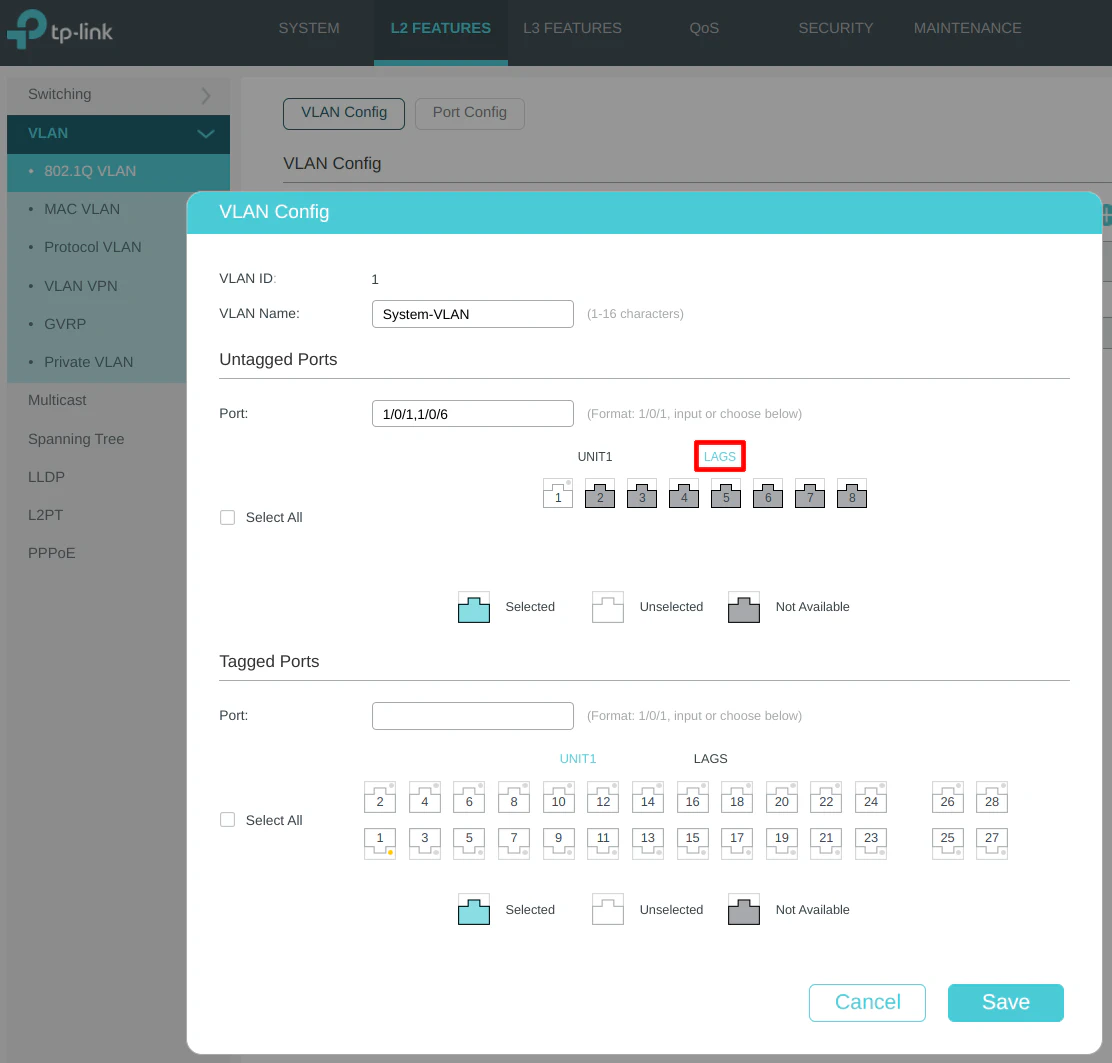Select tagged port 27 icon
This screenshot has width=1112, height=1063.
click(x=992, y=843)
